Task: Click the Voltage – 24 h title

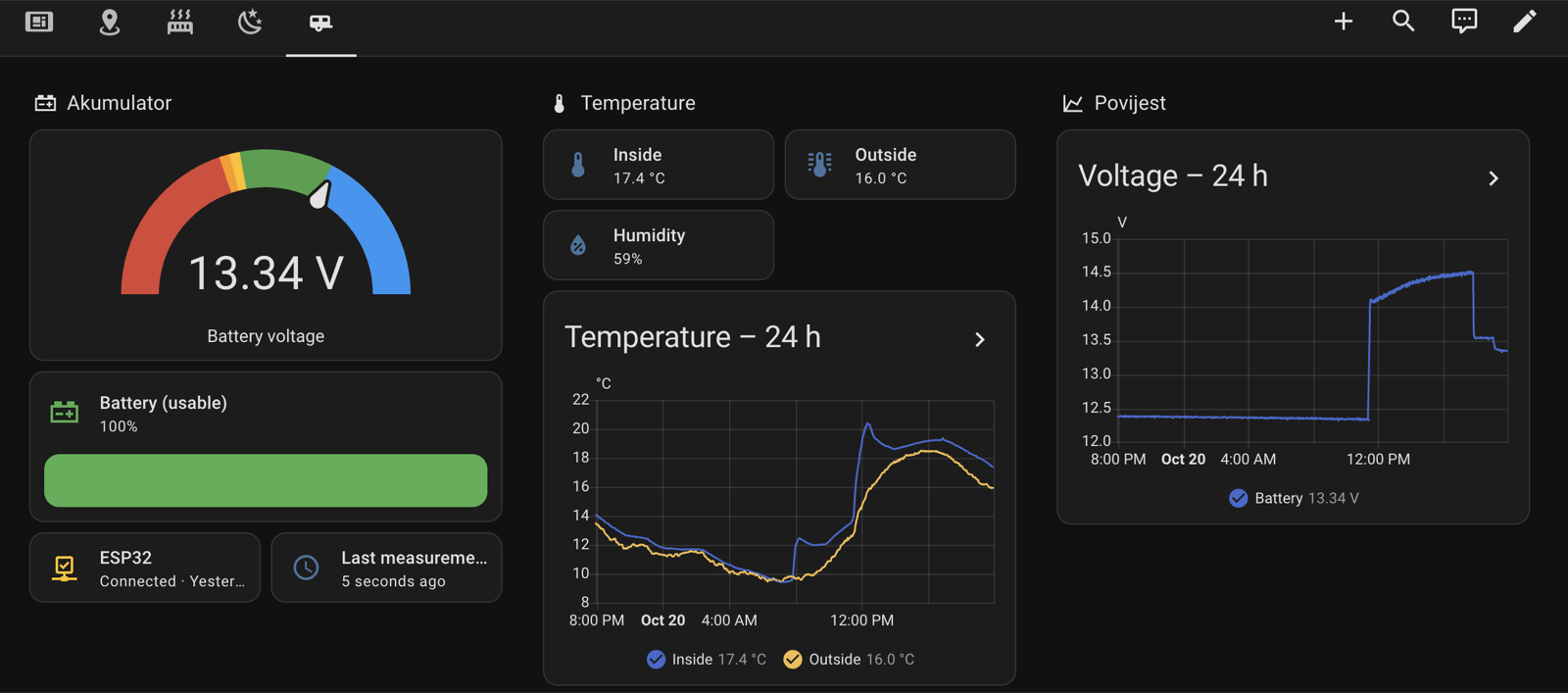Action: [1173, 176]
